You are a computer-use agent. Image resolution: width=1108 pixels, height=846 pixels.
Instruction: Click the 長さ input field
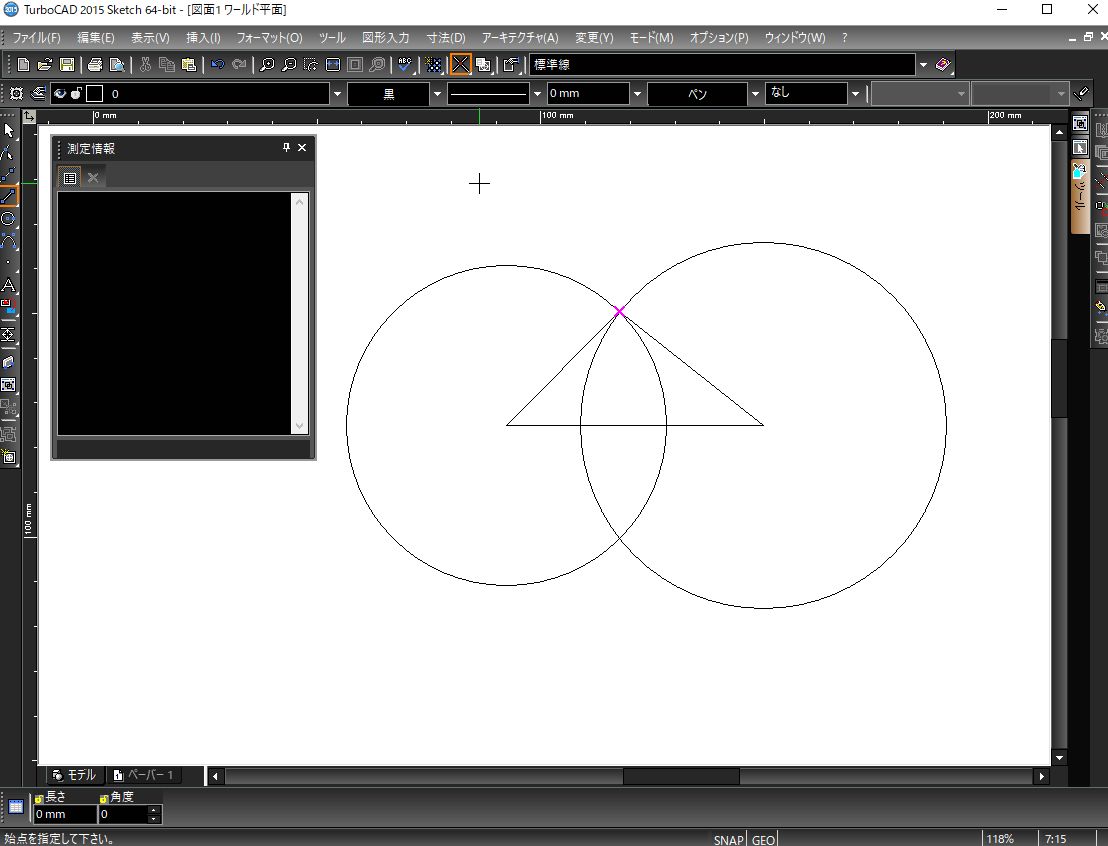pyautogui.click(x=65, y=814)
